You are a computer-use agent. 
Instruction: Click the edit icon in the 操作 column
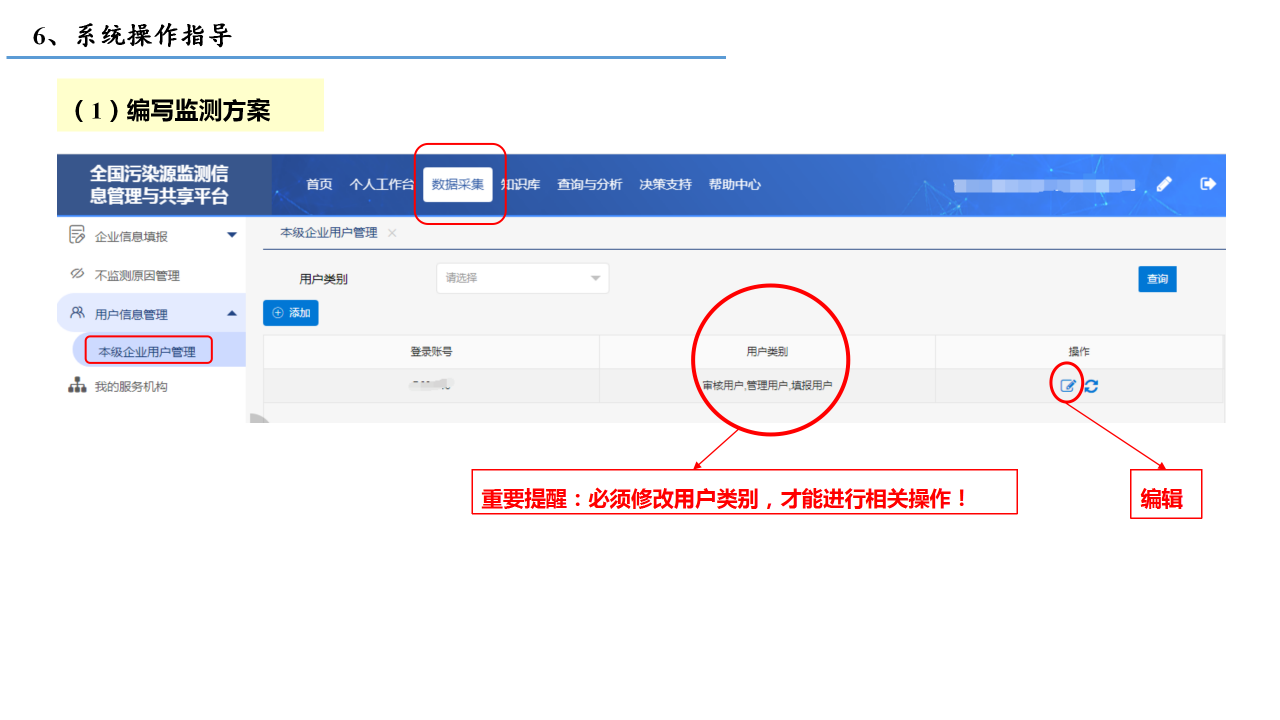(1068, 386)
